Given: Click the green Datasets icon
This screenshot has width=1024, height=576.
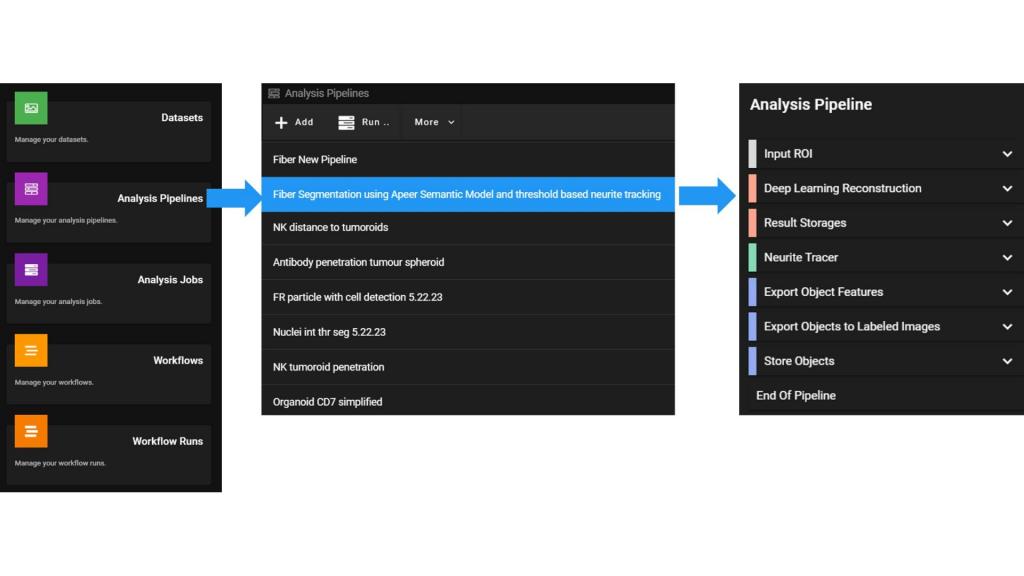Looking at the screenshot, I should [x=31, y=108].
